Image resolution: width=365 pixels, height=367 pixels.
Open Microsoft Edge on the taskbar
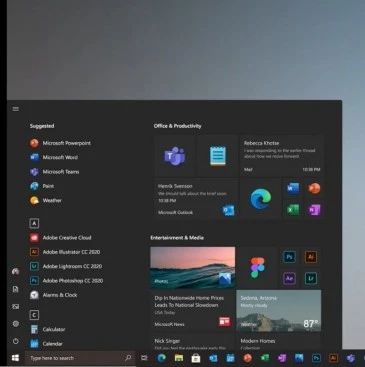click(x=162, y=358)
